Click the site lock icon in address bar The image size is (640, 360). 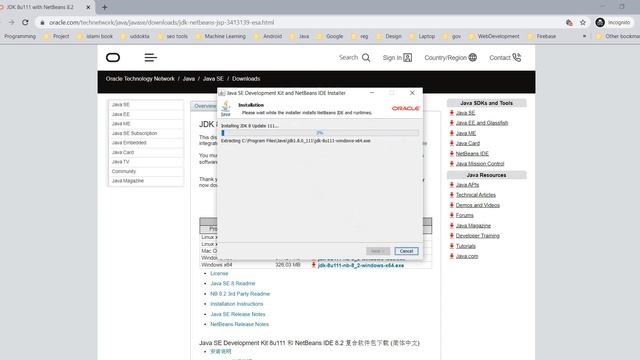coord(42,22)
